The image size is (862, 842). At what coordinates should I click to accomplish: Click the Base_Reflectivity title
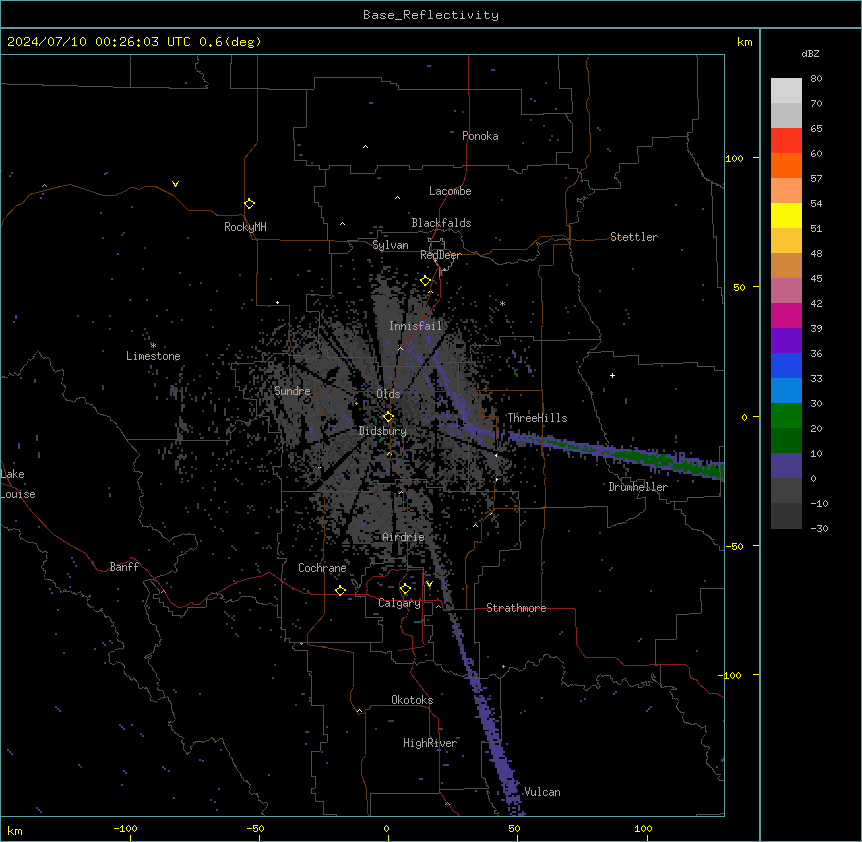tap(431, 15)
